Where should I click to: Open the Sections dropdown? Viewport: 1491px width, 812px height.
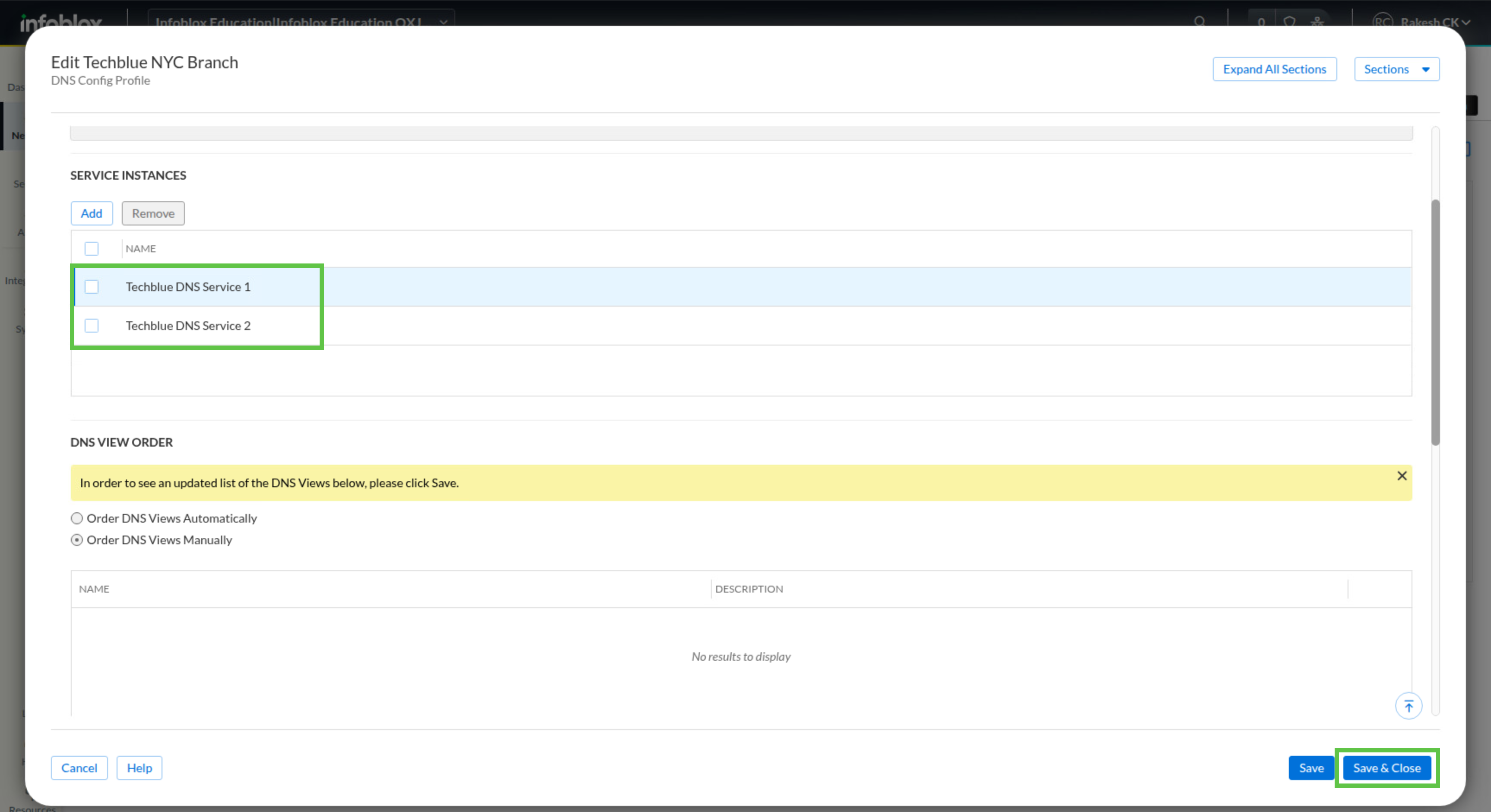(1396, 69)
